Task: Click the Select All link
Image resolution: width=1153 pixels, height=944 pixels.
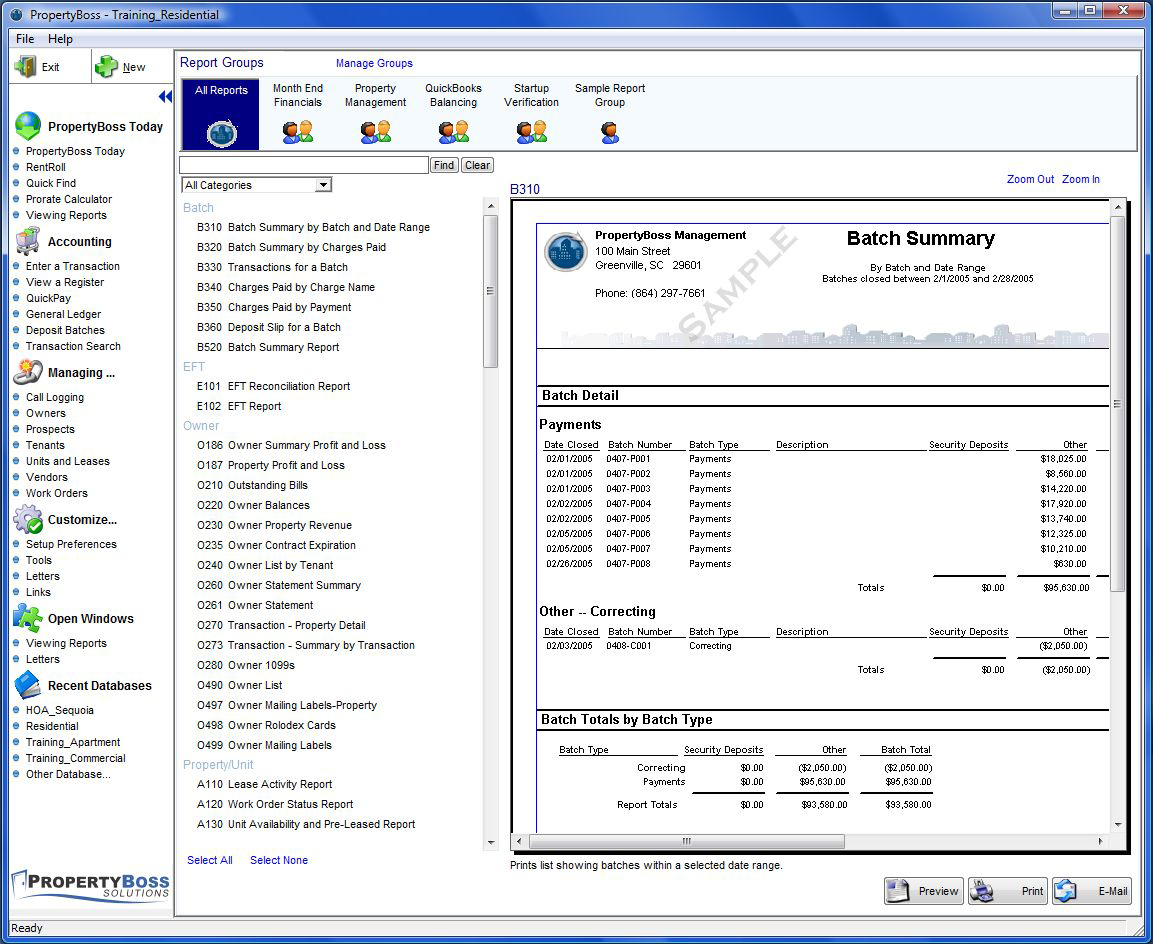Action: tap(210, 860)
